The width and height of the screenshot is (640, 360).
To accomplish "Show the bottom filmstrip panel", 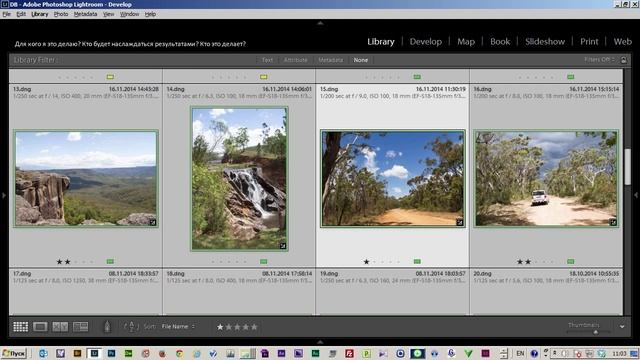I will (320, 342).
